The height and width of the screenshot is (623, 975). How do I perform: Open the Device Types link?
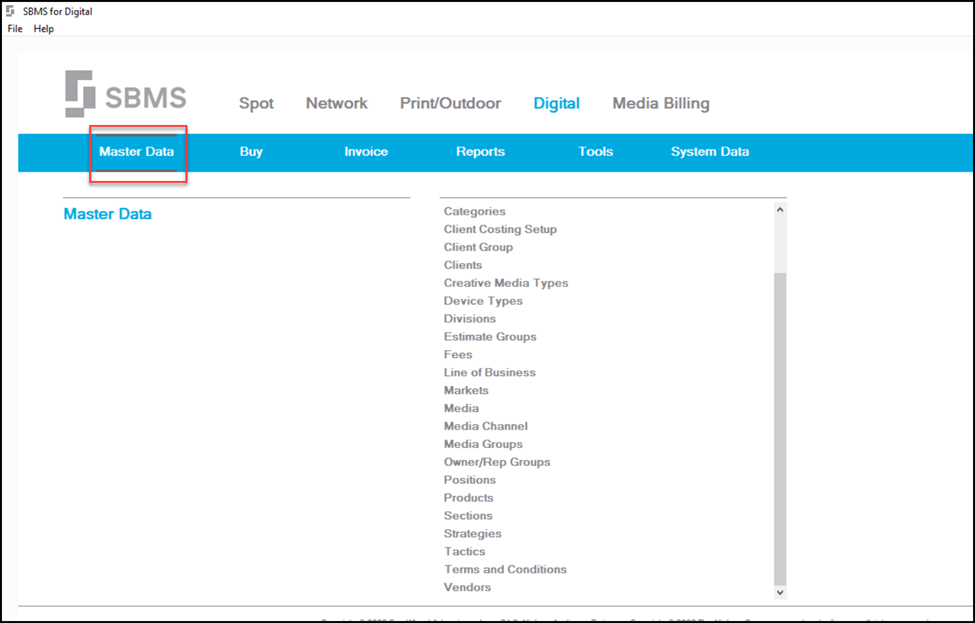pos(483,301)
